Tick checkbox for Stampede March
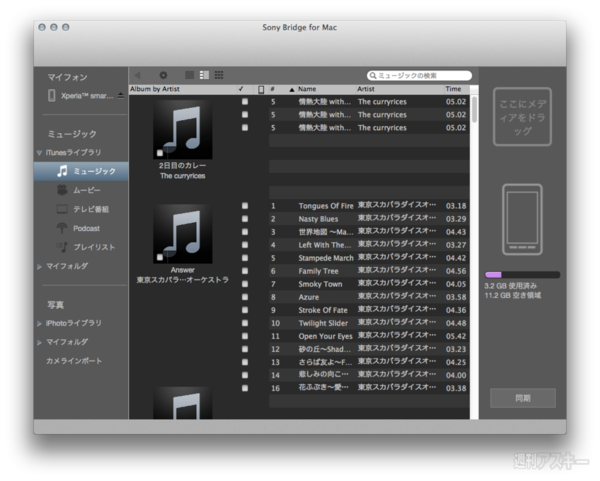Screen dimensions: 600x481 pyautogui.click(x=245, y=258)
